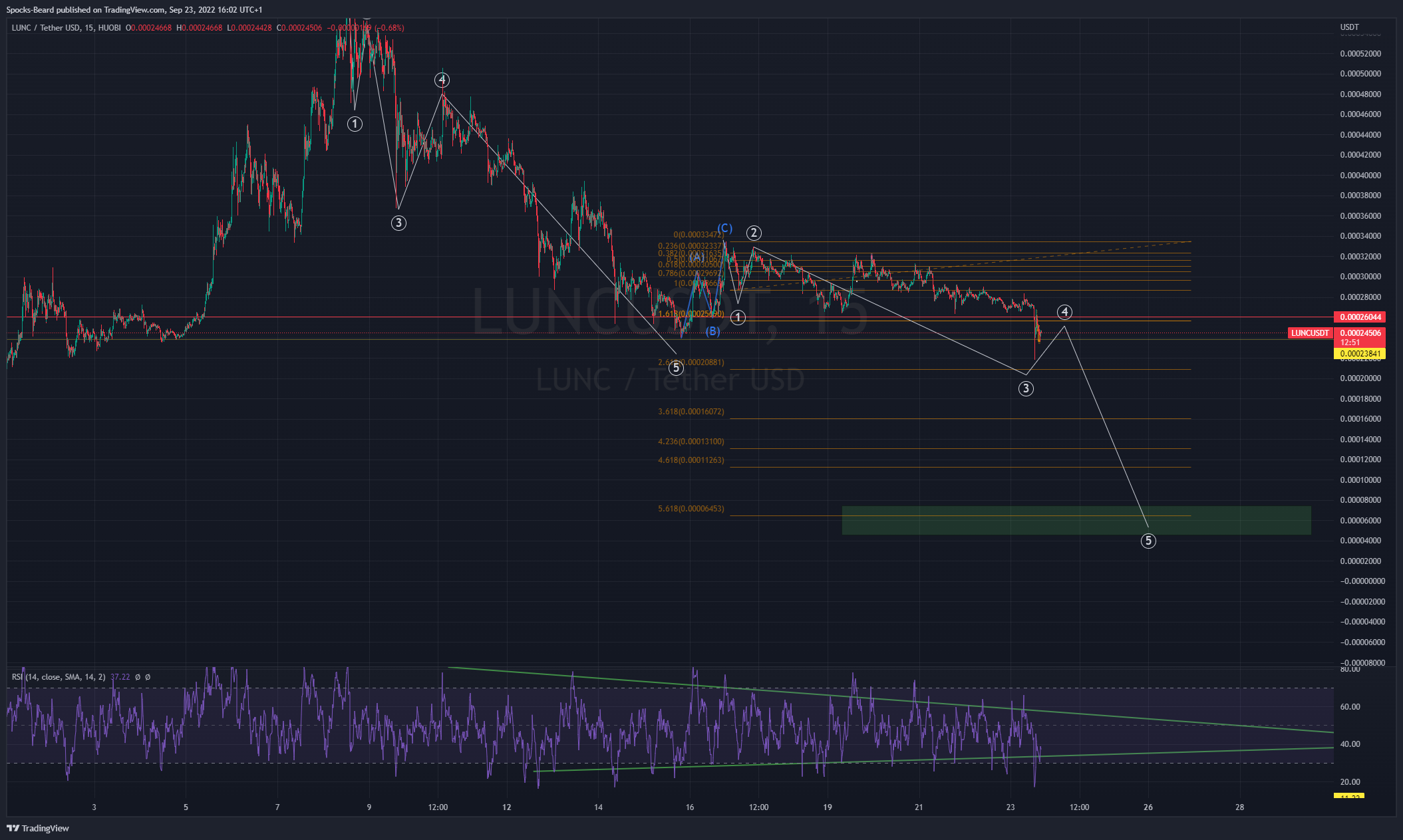The image size is (1403, 840).
Task: Select the blue (C) wave label
Action: point(724,228)
